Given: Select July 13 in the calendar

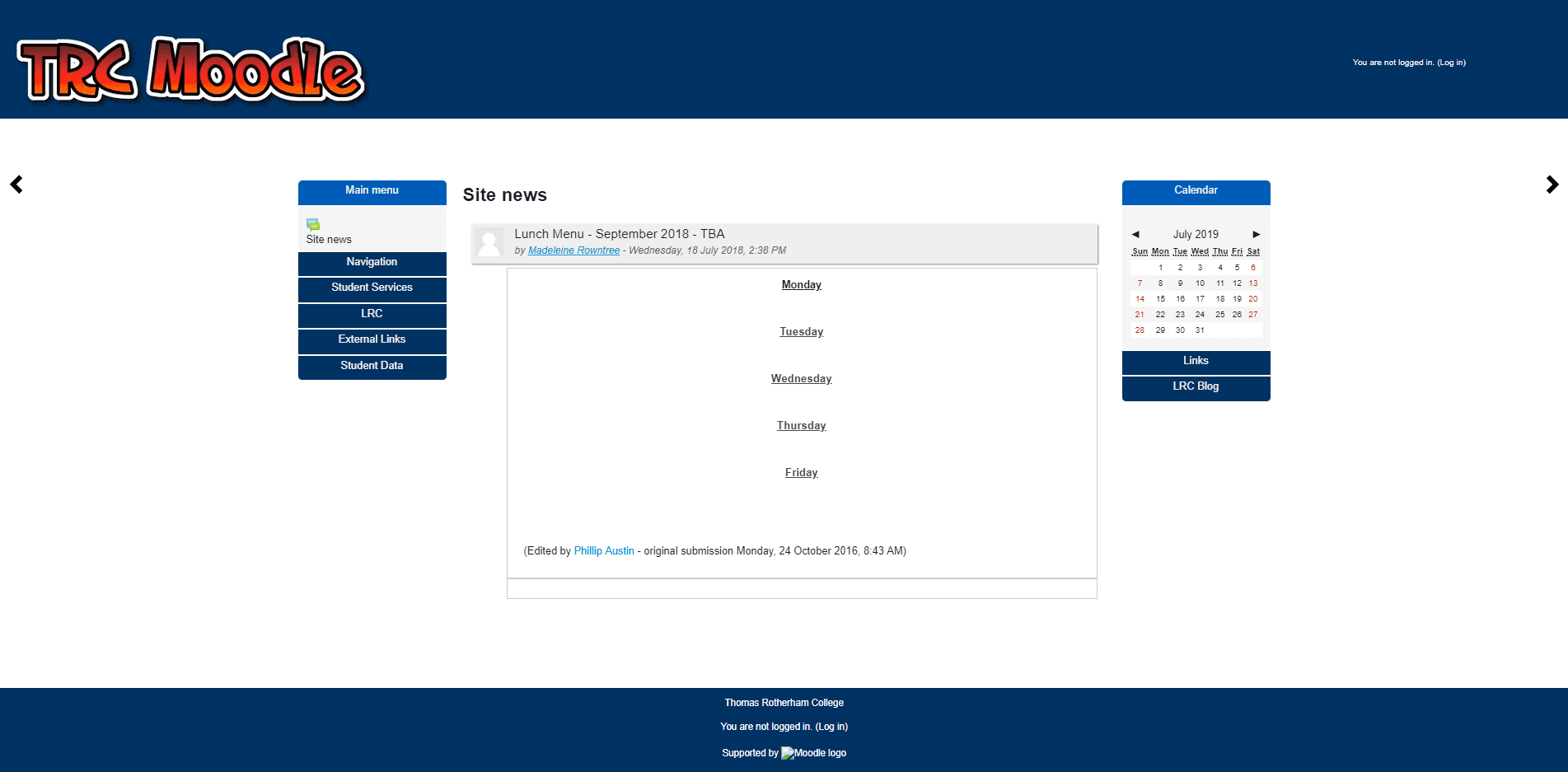Looking at the screenshot, I should [x=1253, y=283].
